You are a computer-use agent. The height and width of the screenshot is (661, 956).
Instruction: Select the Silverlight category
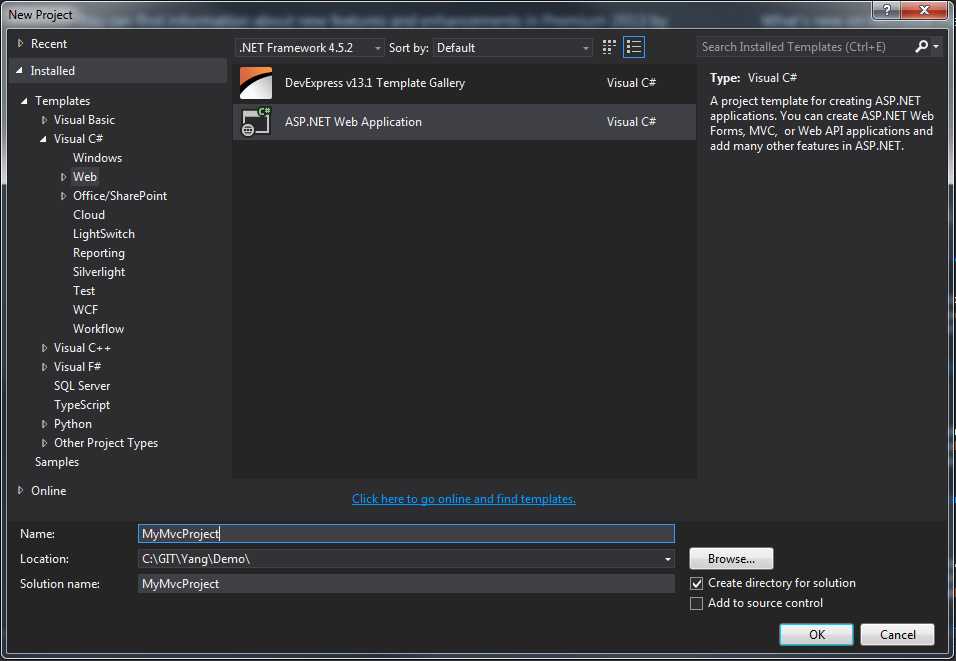click(99, 272)
